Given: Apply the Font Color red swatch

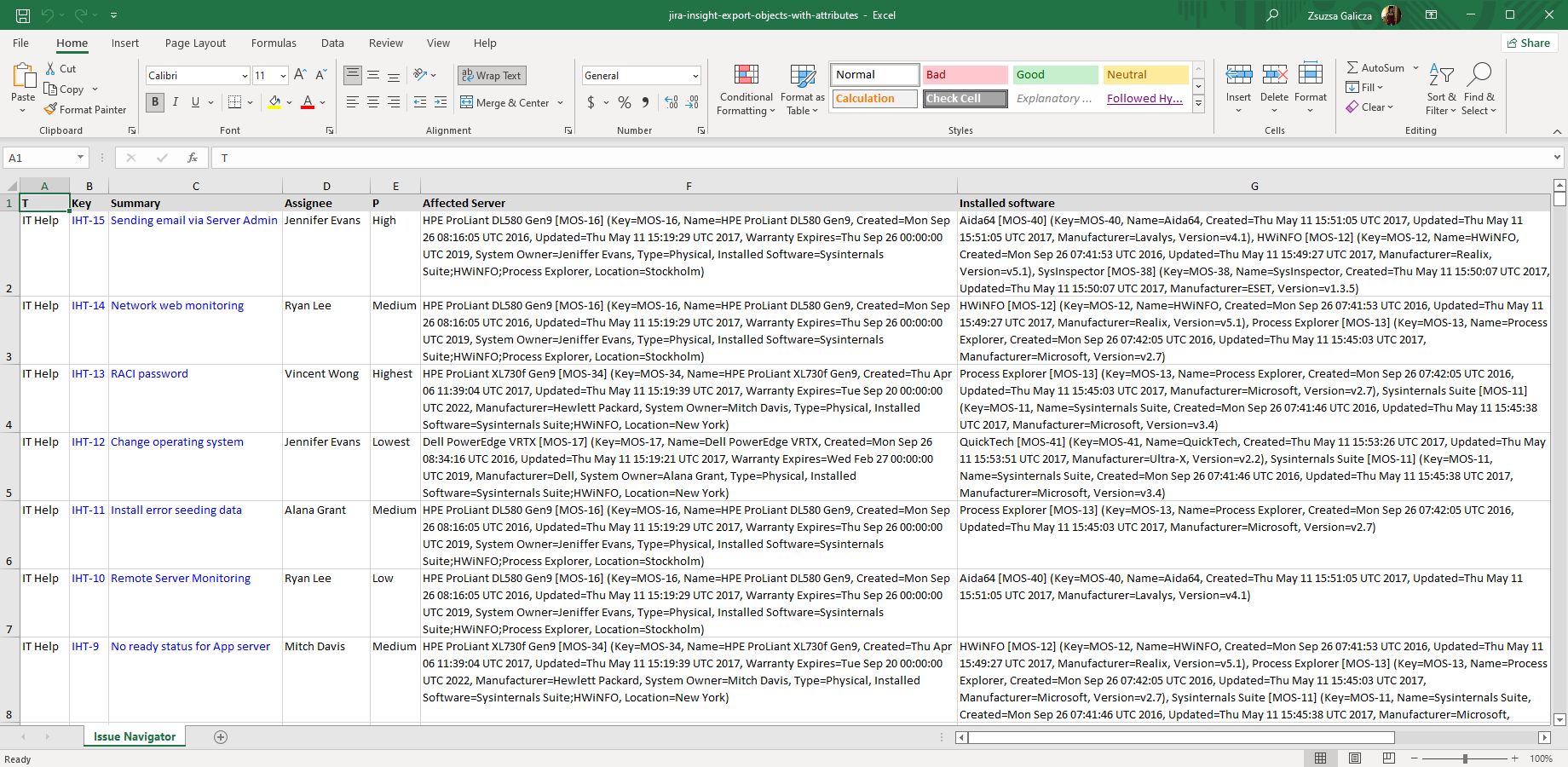Looking at the screenshot, I should (x=308, y=102).
